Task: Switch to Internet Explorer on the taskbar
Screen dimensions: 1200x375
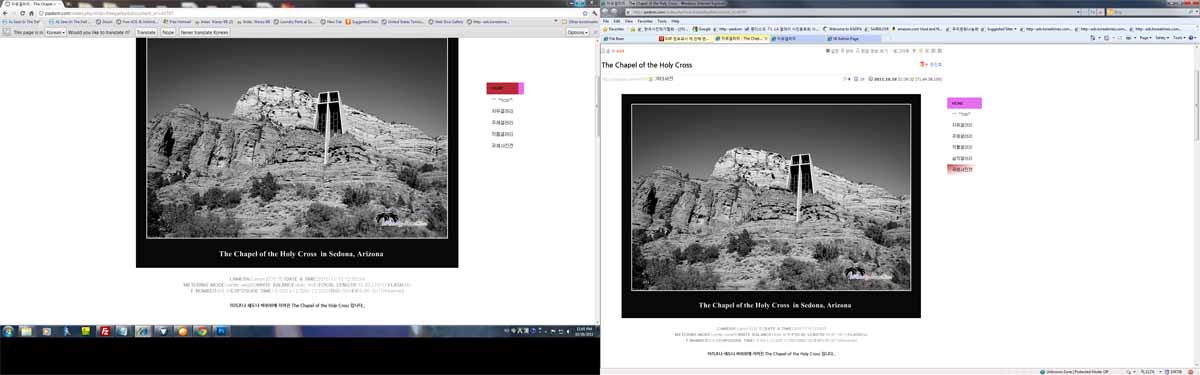Action: (143, 330)
